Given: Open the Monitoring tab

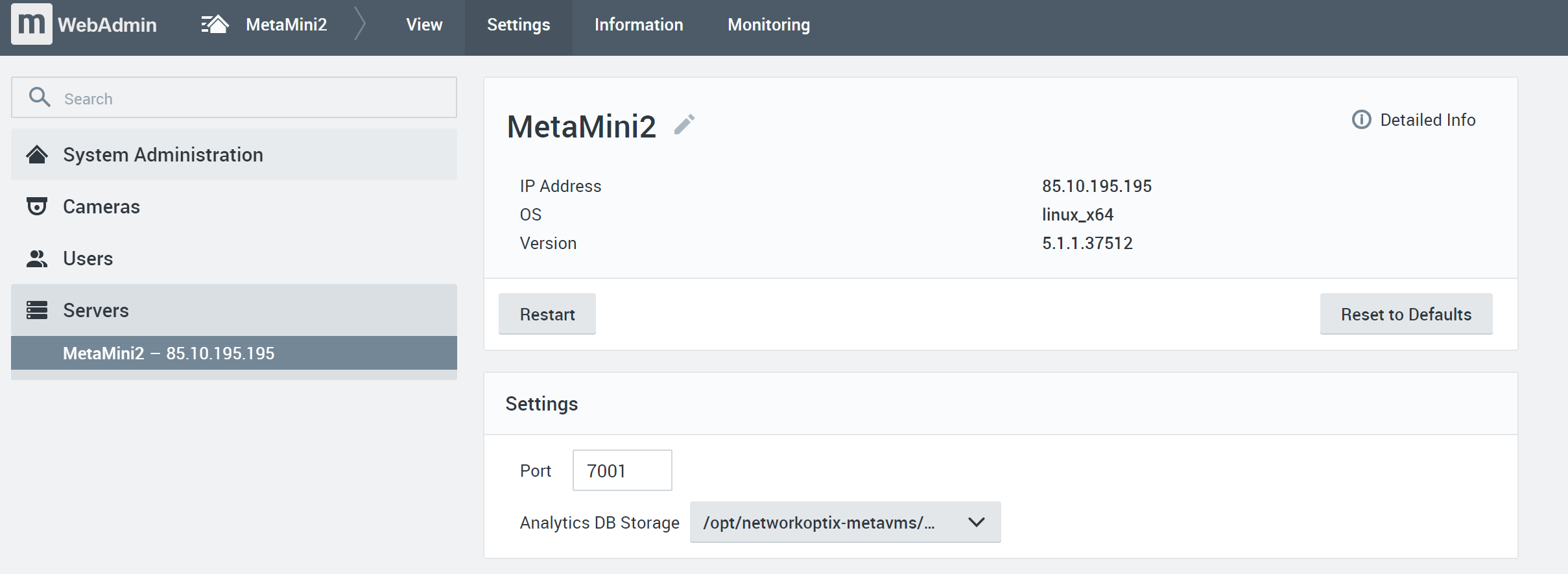Looking at the screenshot, I should click(x=768, y=25).
